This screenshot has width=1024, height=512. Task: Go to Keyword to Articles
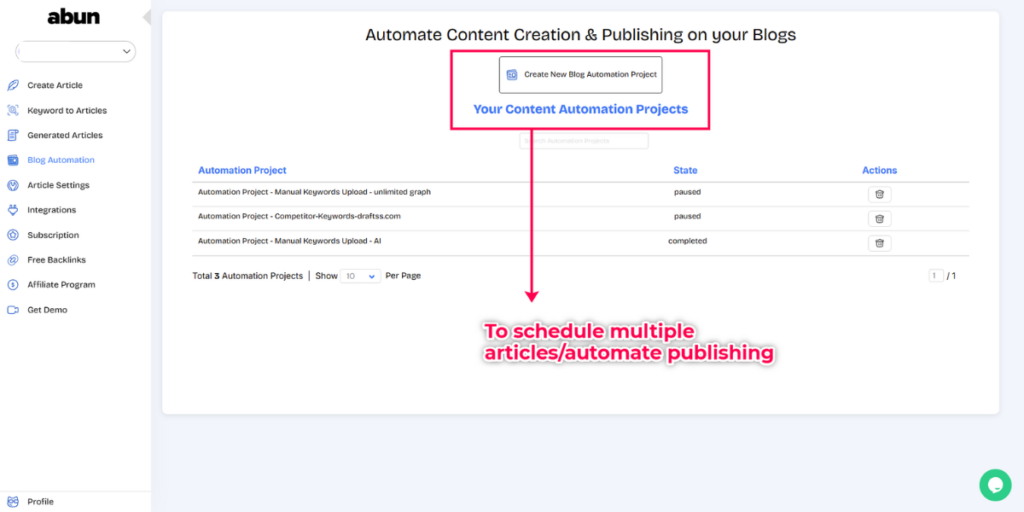click(67, 110)
